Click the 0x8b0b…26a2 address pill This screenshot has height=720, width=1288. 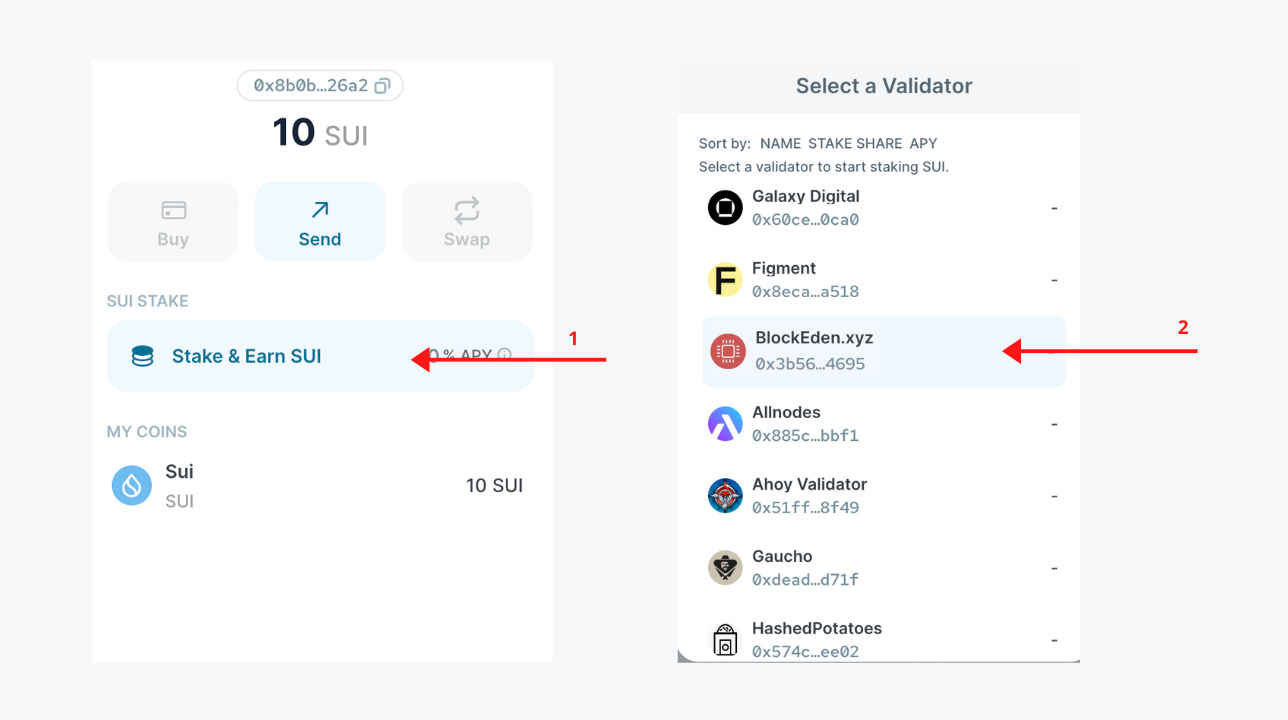(320, 86)
